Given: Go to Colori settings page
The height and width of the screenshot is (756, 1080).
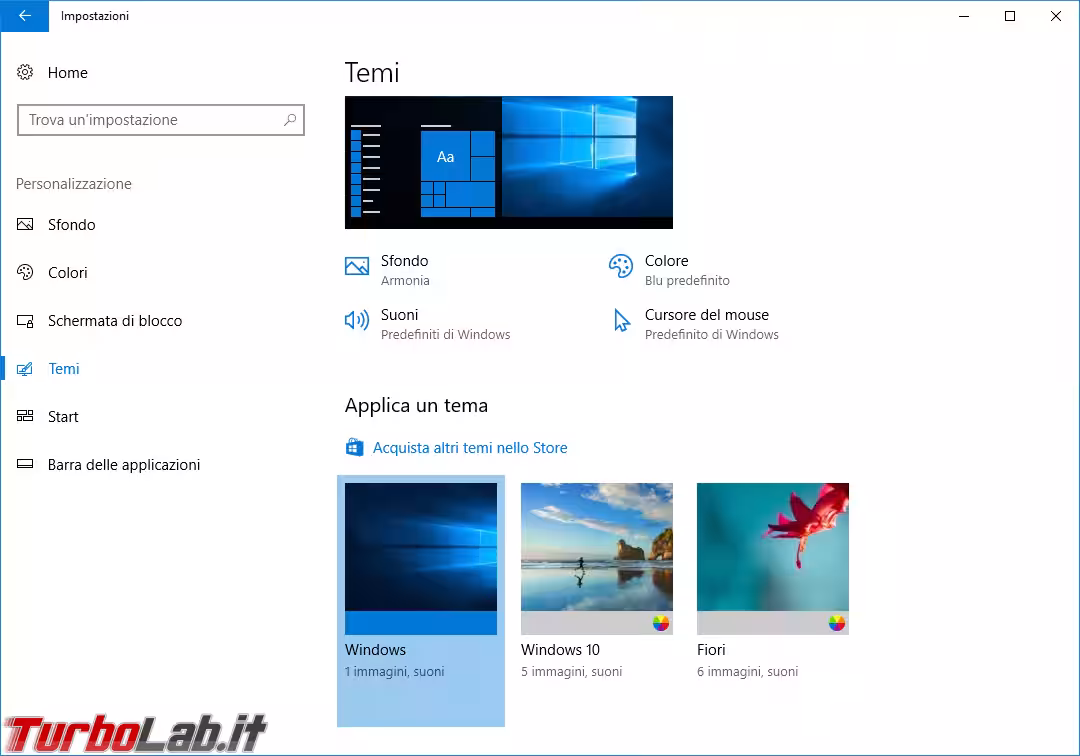Looking at the screenshot, I should coord(68,273).
